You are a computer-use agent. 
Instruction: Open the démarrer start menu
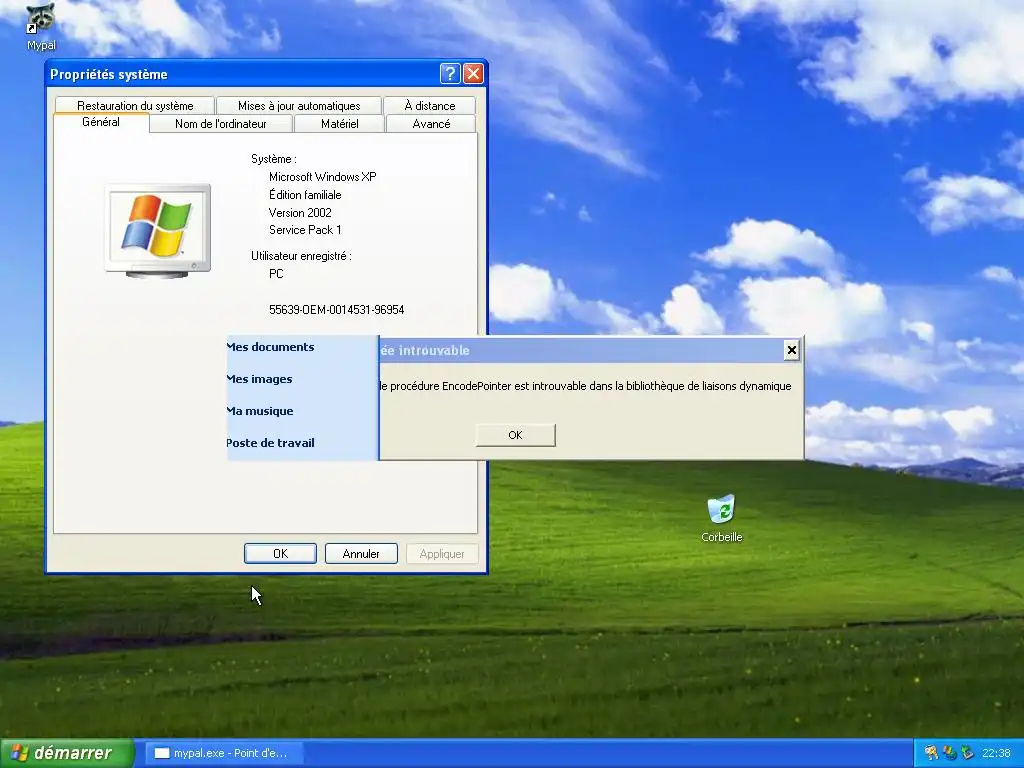click(x=67, y=753)
